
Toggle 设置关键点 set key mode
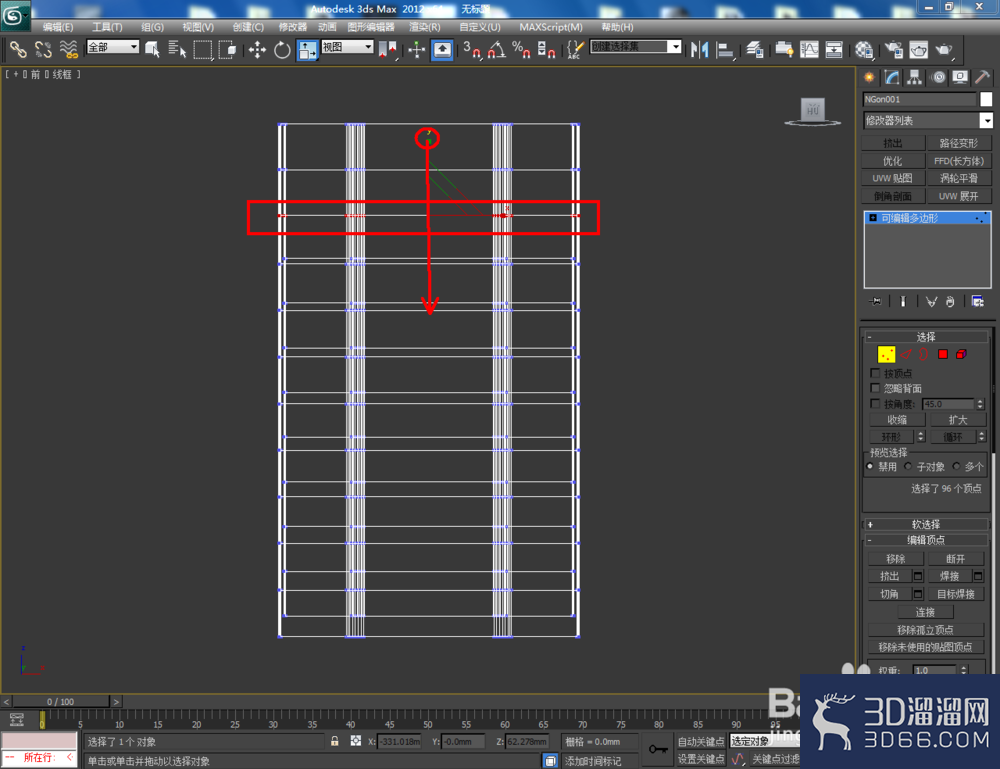pyautogui.click(x=700, y=758)
